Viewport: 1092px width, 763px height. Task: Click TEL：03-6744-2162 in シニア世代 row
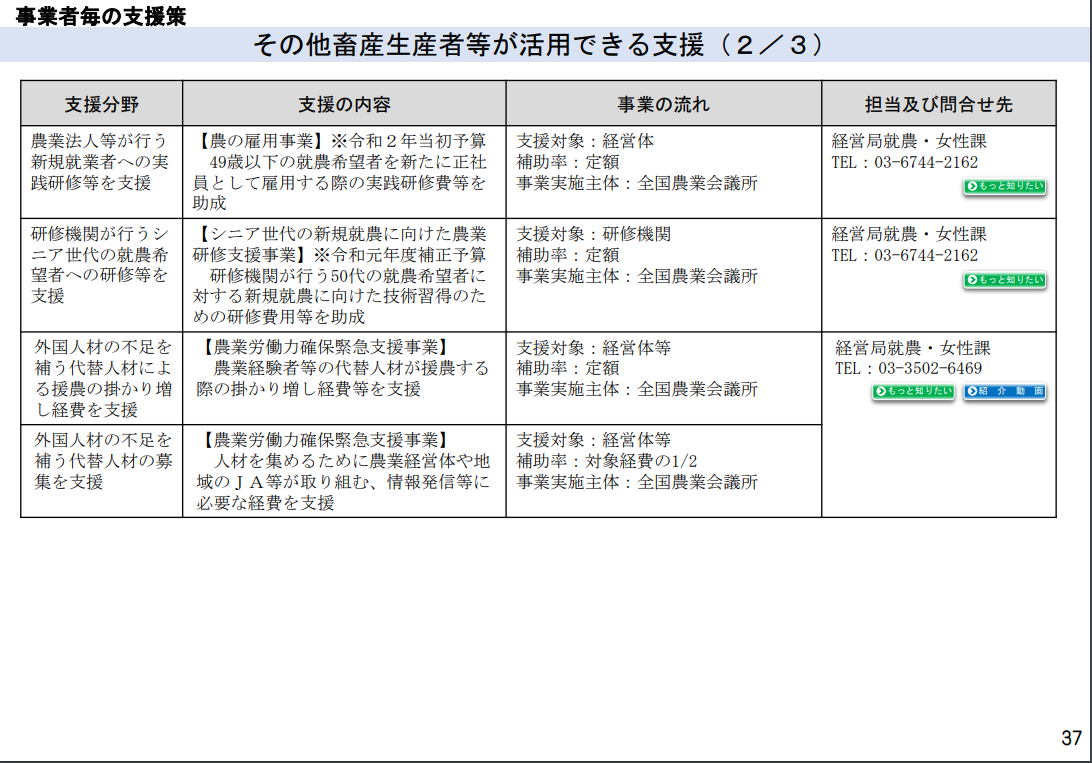[x=905, y=255]
